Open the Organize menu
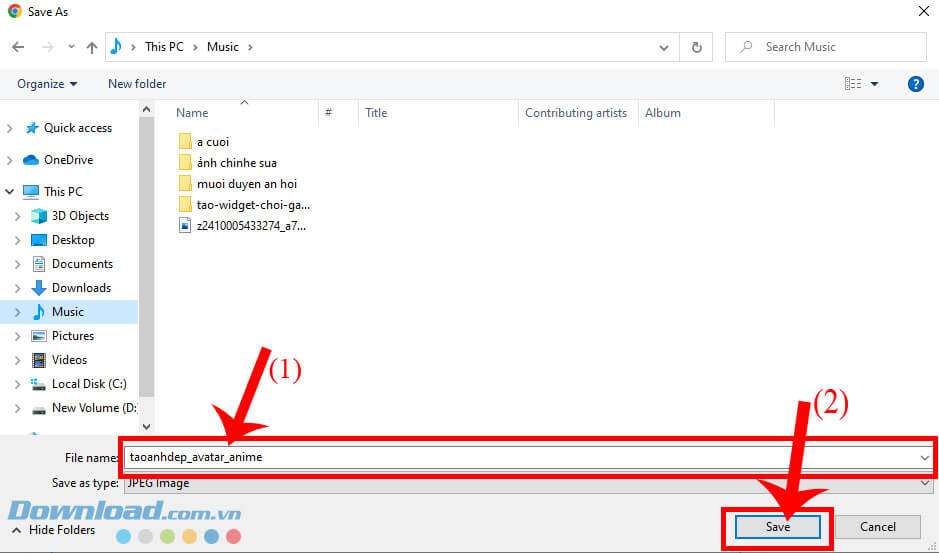The width and height of the screenshot is (939, 553). tap(46, 84)
